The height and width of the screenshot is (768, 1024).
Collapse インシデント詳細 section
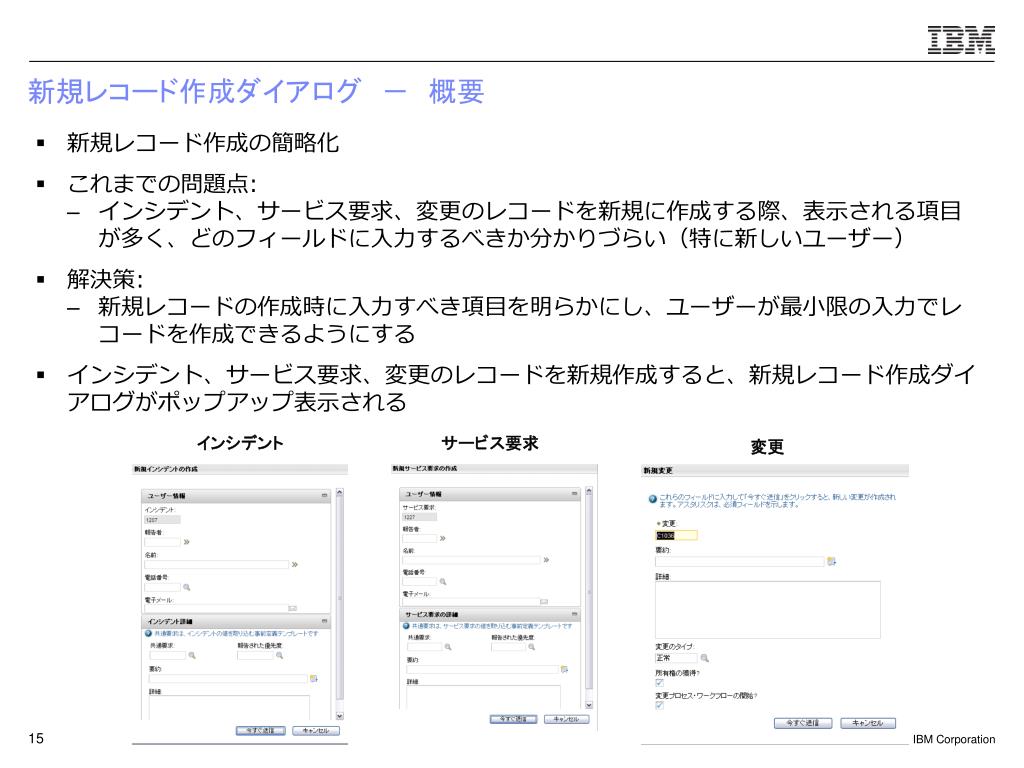pos(325,621)
